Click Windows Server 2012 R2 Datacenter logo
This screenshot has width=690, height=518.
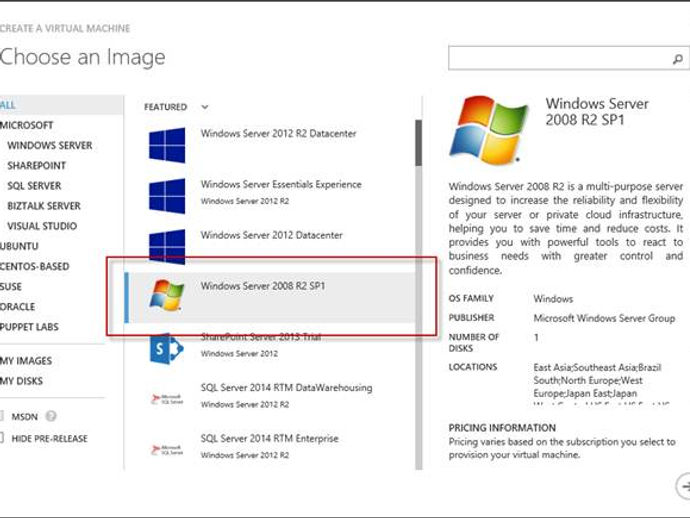(167, 145)
